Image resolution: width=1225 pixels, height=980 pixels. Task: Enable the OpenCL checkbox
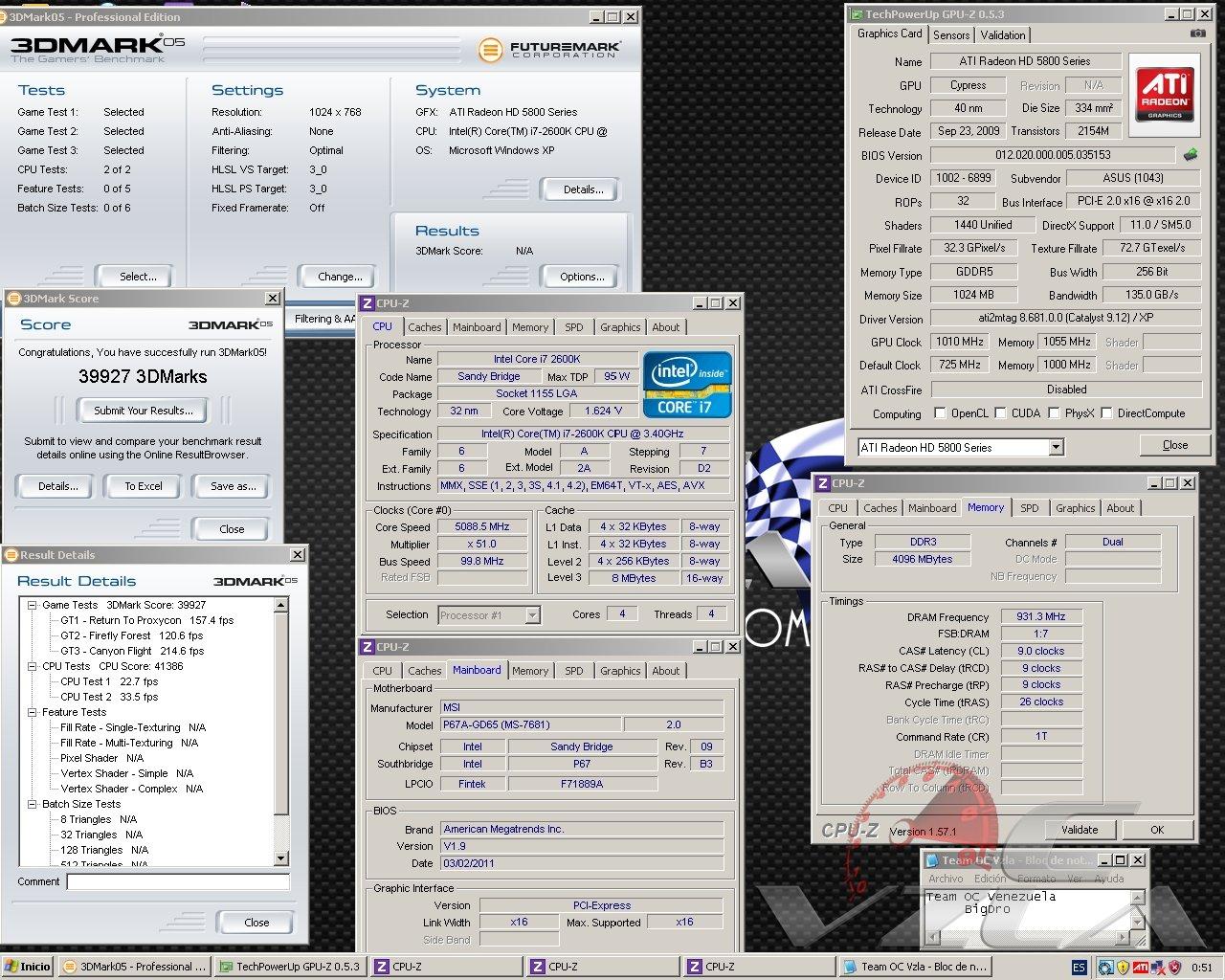[942, 413]
